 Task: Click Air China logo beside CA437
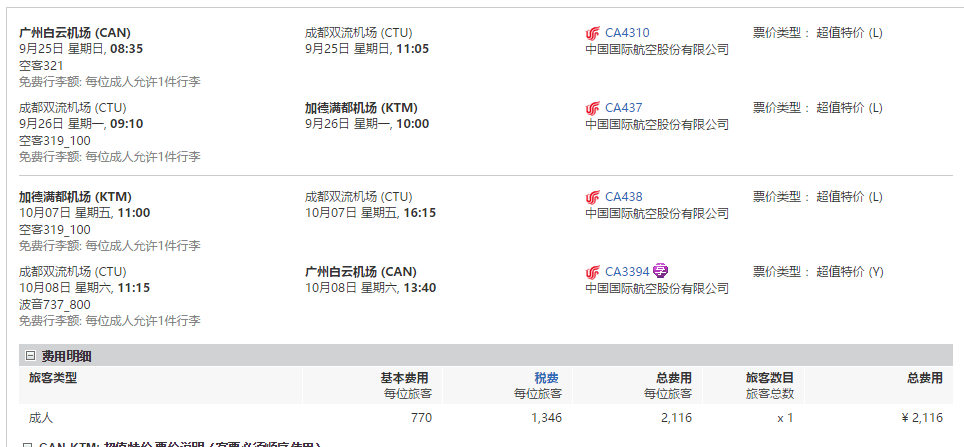click(x=592, y=108)
